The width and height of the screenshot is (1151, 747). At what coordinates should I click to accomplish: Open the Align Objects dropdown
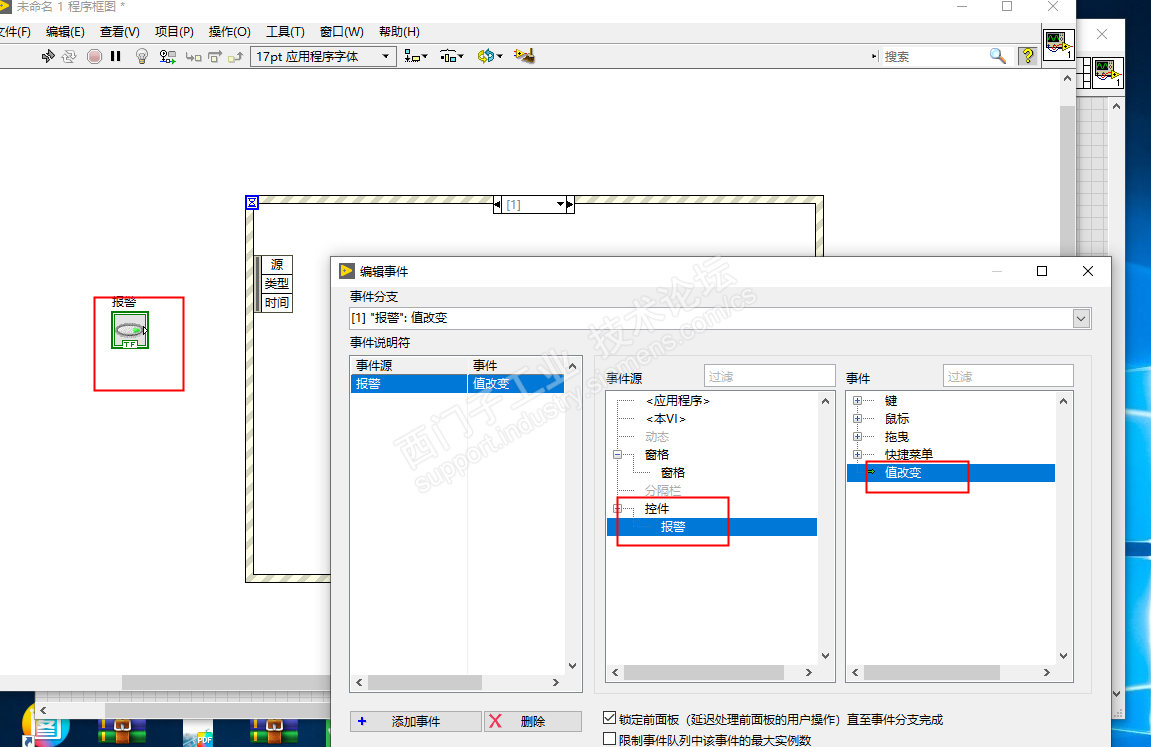(415, 57)
